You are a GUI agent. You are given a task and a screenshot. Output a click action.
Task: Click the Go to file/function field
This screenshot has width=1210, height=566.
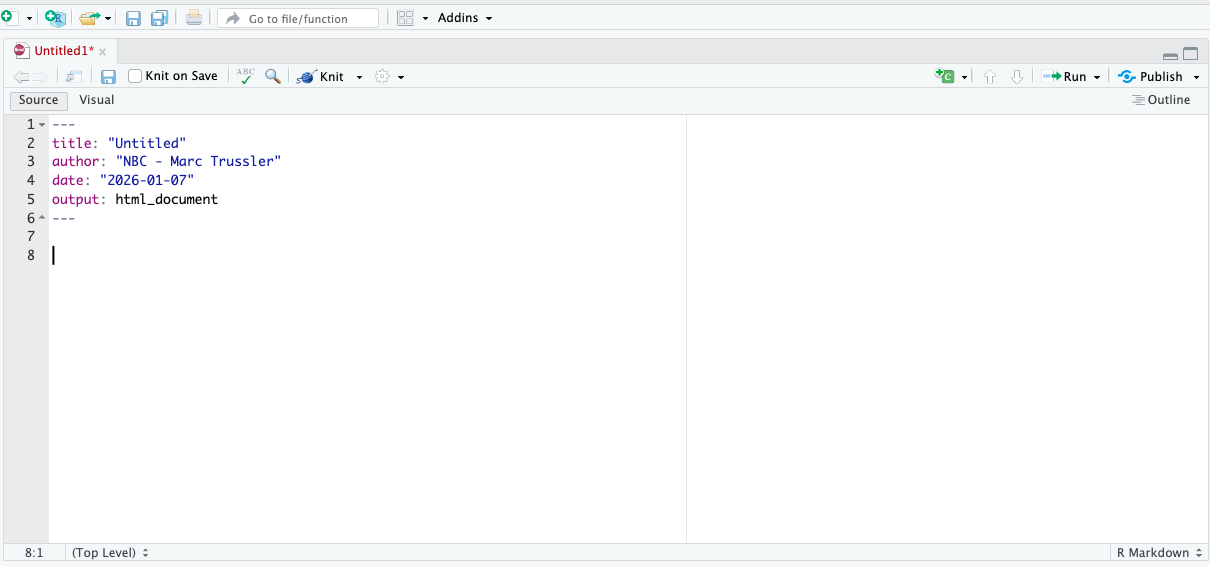(x=298, y=18)
